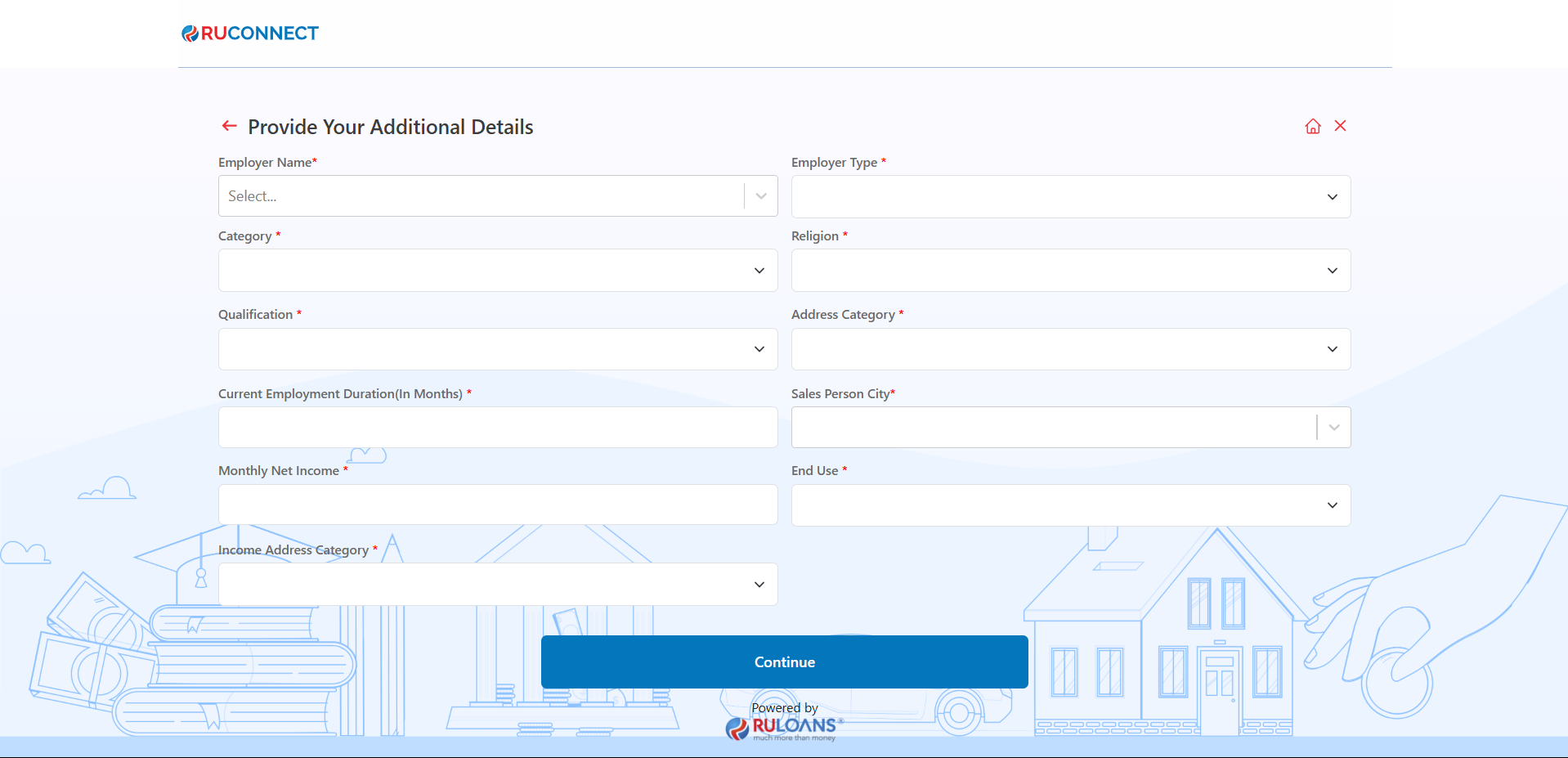Go to home via house icon
The height and width of the screenshot is (758, 1568).
tap(1312, 126)
